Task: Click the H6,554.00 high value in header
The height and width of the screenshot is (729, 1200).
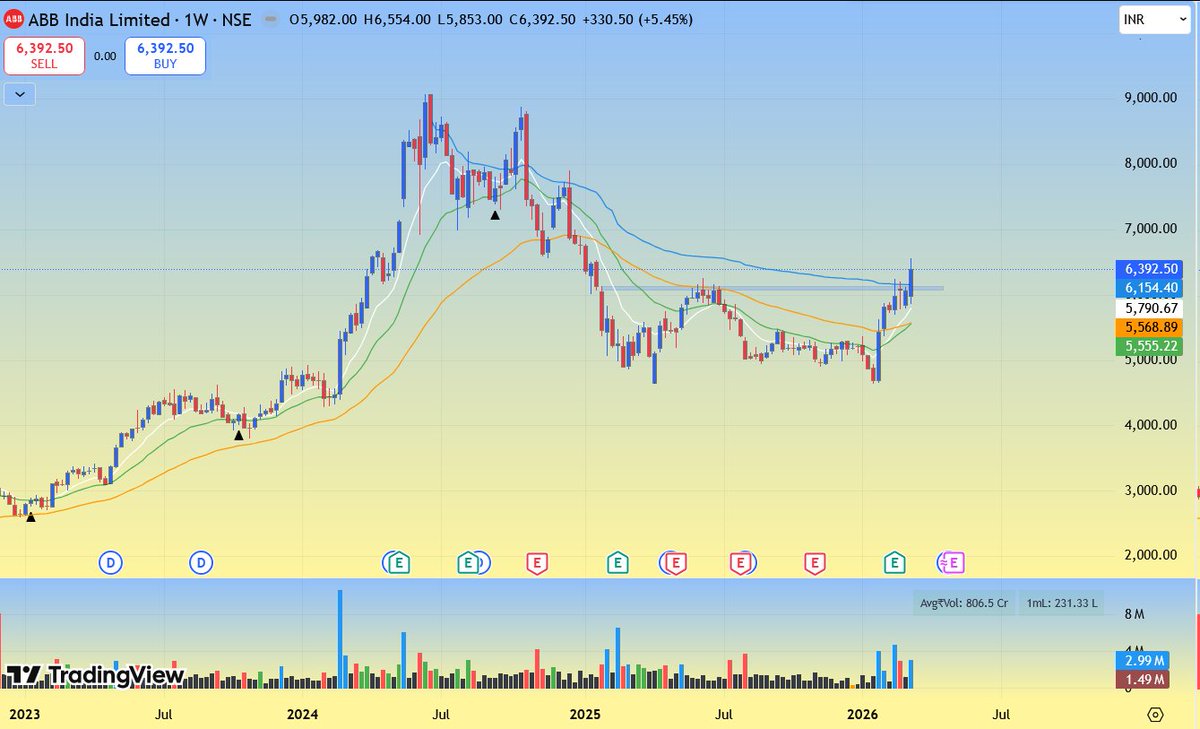Action: (397, 20)
